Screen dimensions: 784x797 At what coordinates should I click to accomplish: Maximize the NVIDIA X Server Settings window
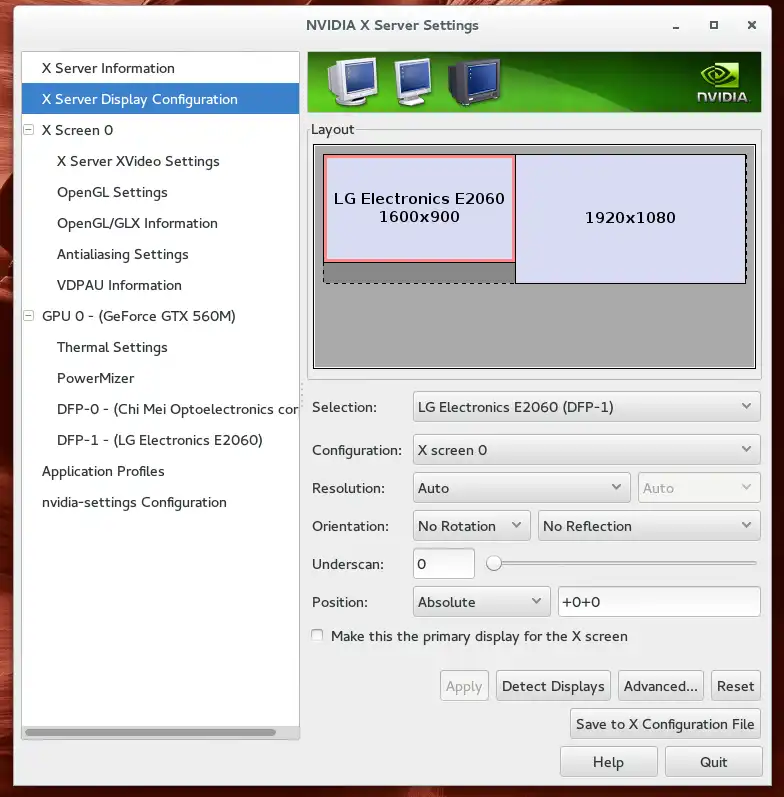click(714, 25)
